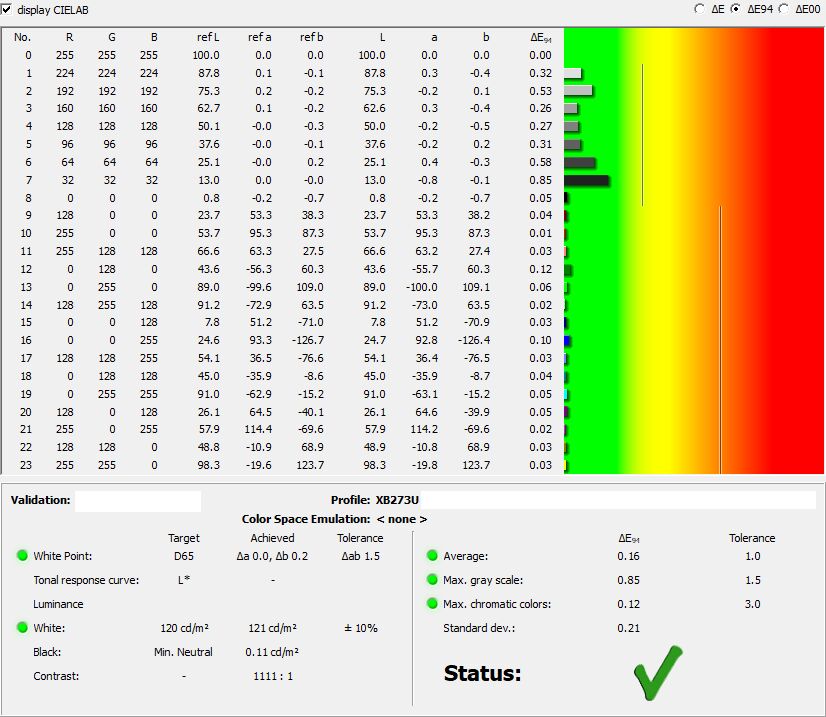
Task: Click the ΔE94 bar for row 2
Action: point(578,91)
